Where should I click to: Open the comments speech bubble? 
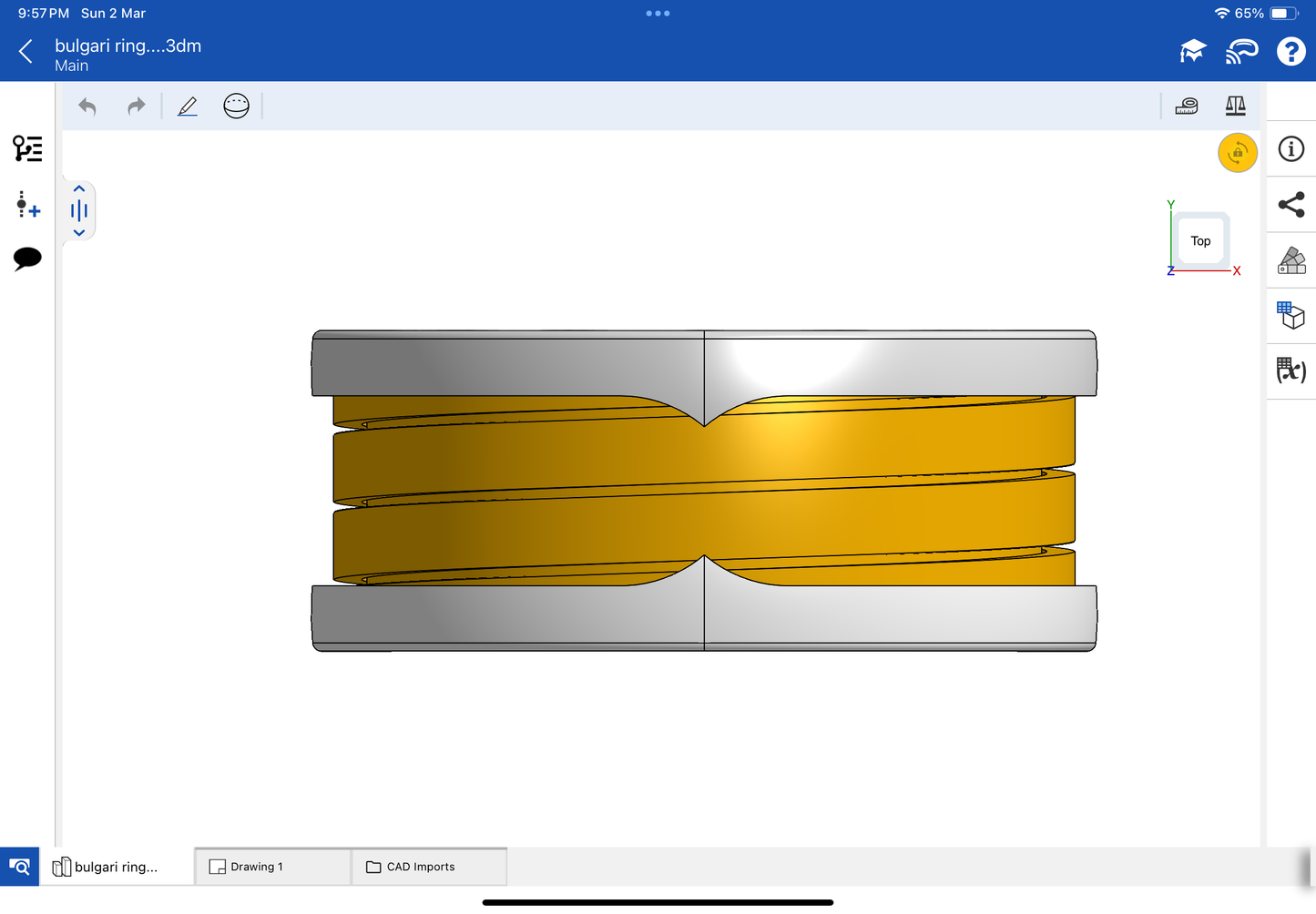click(27, 259)
